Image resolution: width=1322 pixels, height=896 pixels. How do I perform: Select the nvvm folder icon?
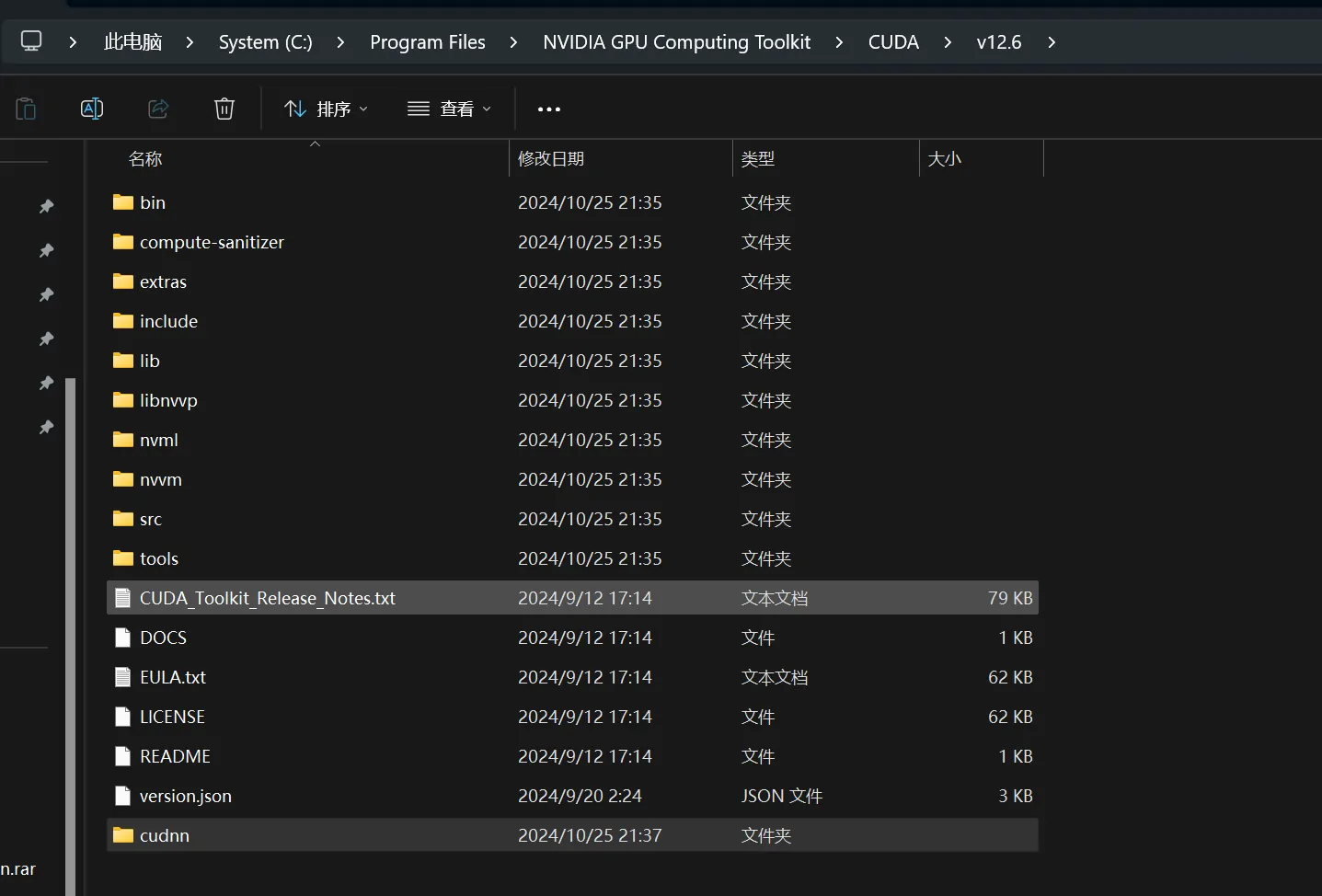point(123,479)
